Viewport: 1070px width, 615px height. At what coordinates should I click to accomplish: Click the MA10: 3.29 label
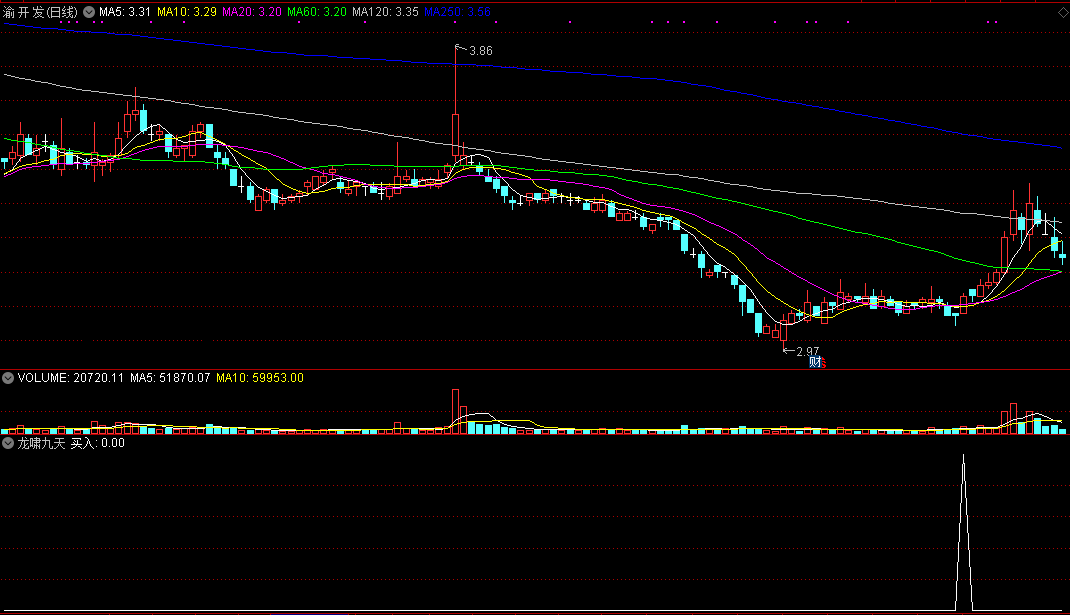(x=187, y=12)
